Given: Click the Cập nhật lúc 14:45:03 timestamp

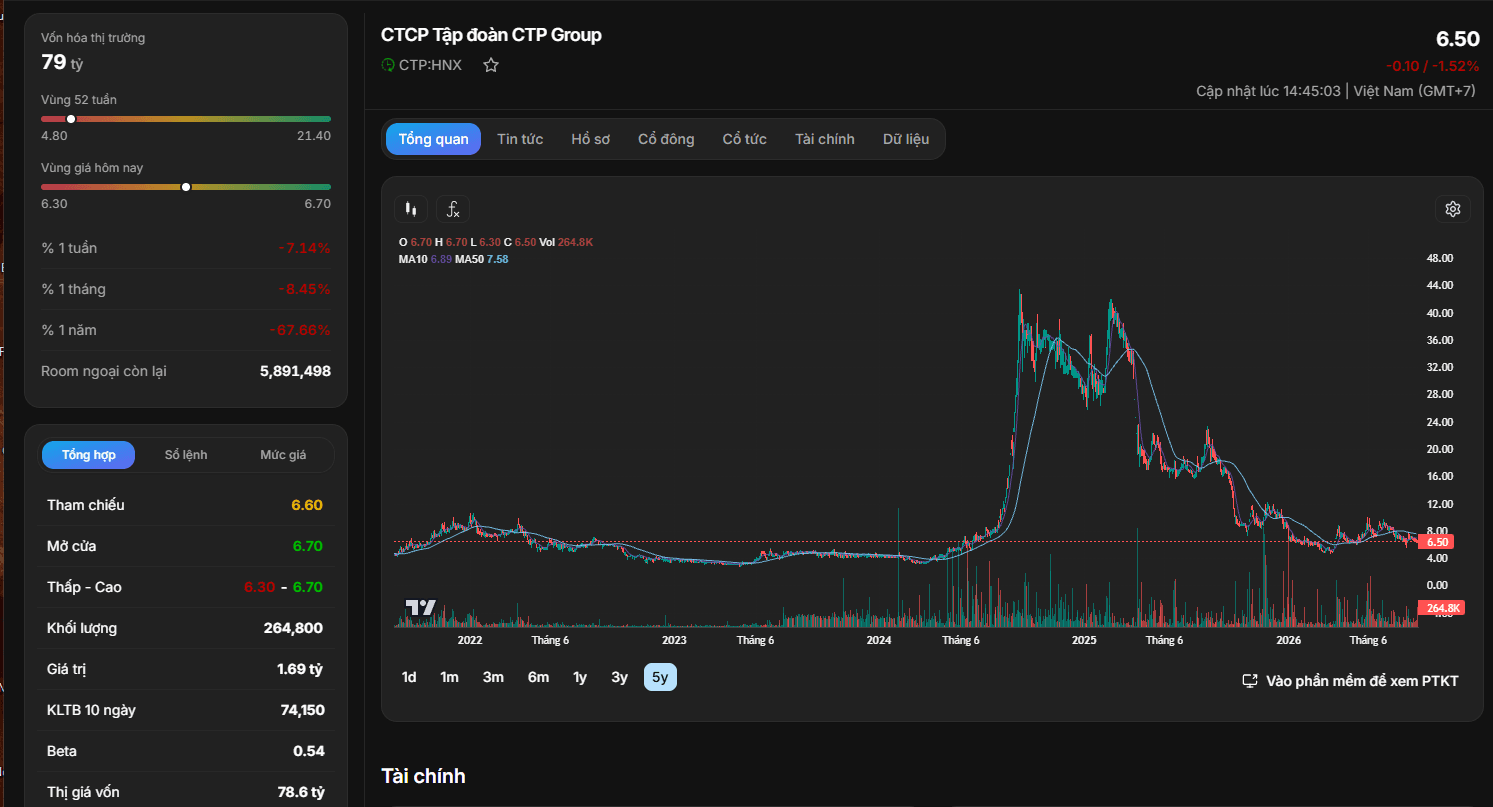Looking at the screenshot, I should (x=1268, y=91).
